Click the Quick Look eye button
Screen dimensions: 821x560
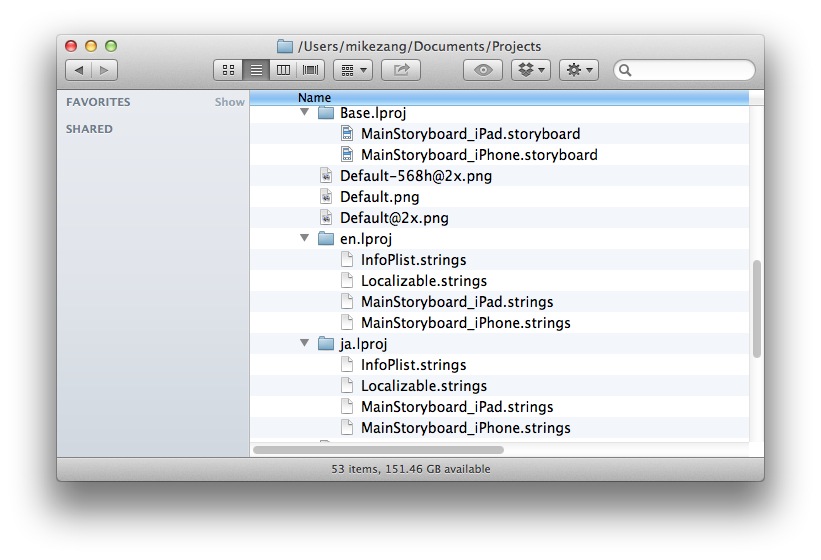pos(483,70)
